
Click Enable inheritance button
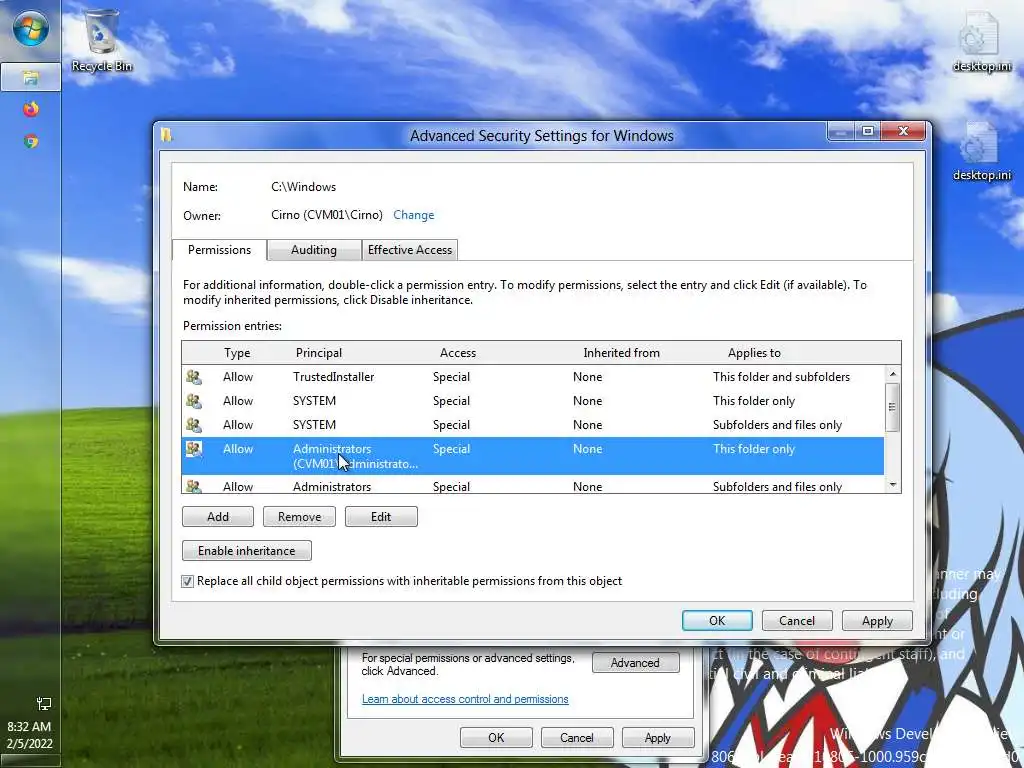(x=246, y=551)
